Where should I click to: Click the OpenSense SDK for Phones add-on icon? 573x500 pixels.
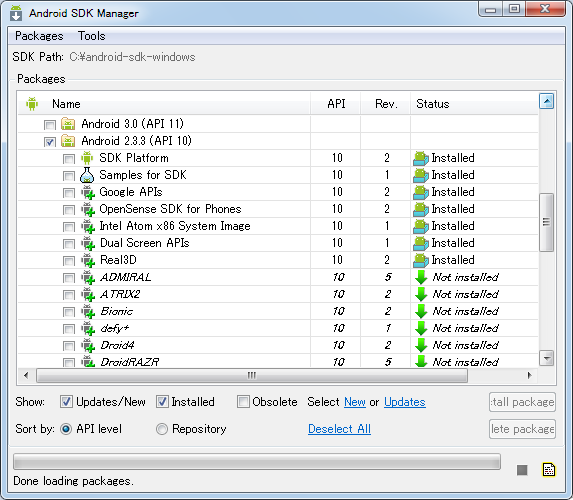(x=88, y=209)
